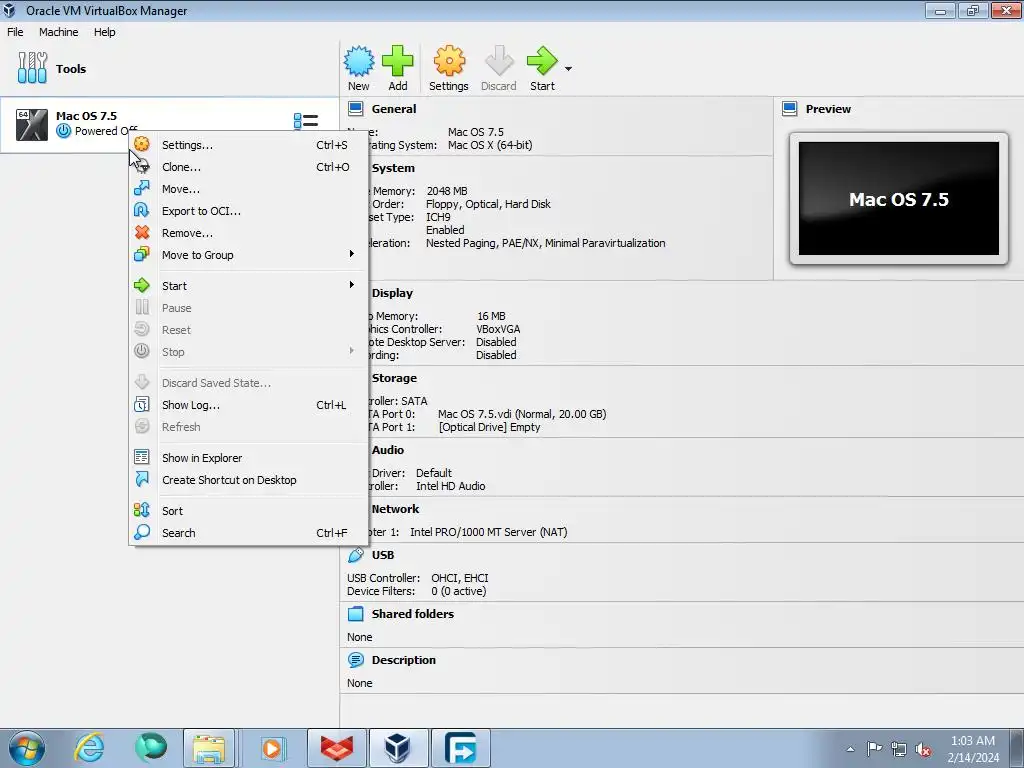Click the USB plug section icon
Screen dimensions: 1024x768
coord(356,555)
